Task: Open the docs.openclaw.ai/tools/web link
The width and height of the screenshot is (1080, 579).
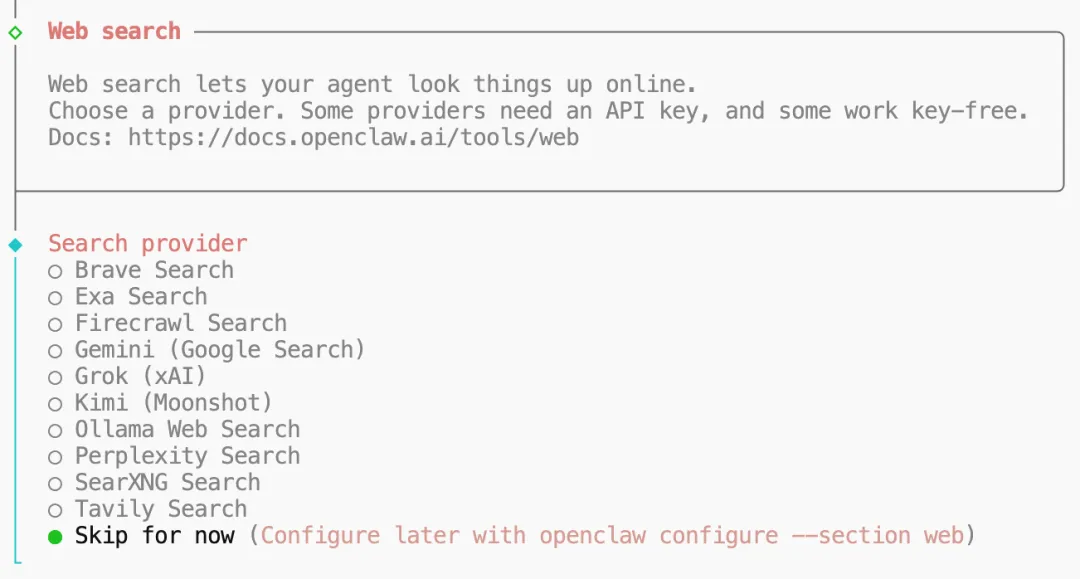Action: pyautogui.click(x=353, y=137)
